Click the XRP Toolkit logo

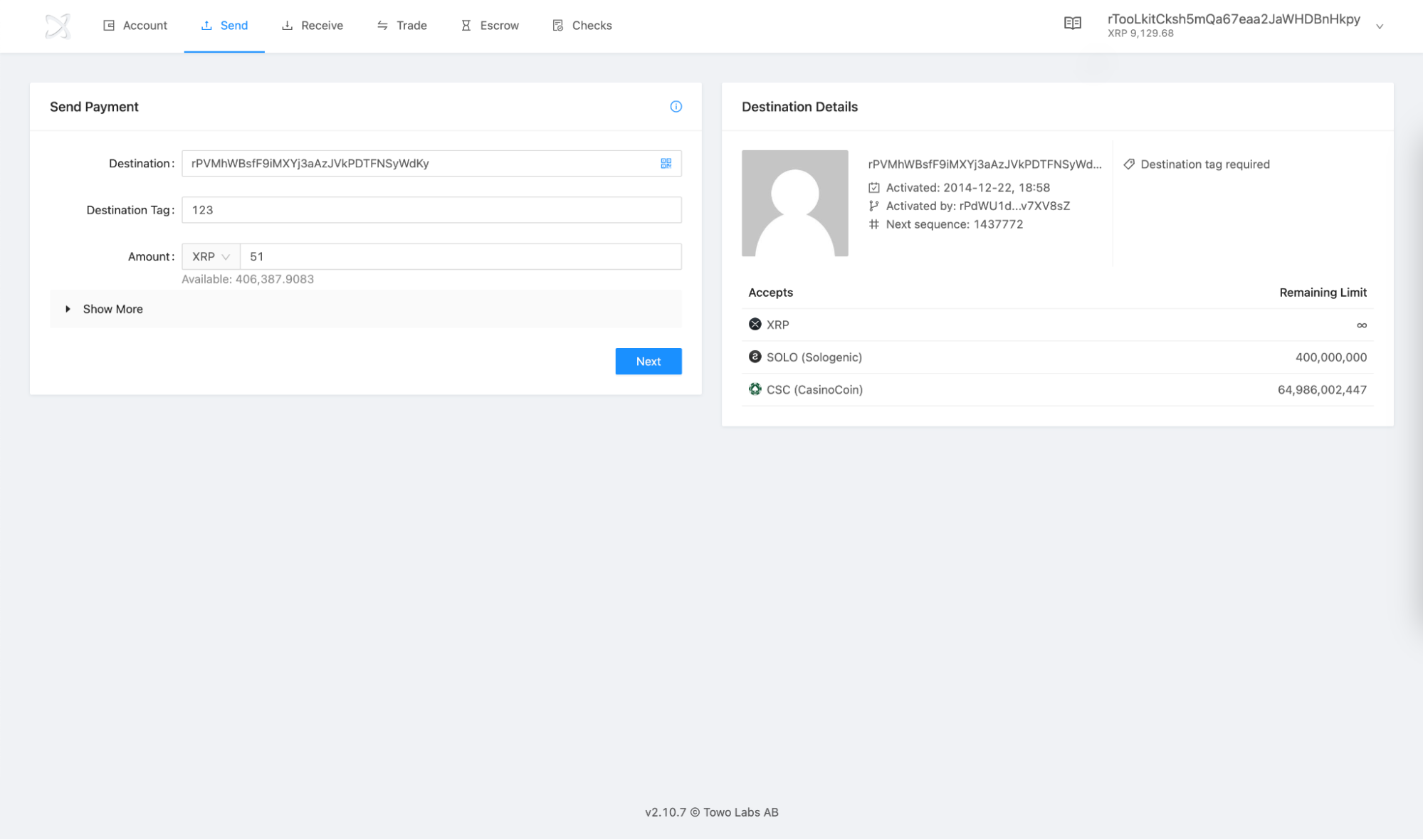click(x=58, y=26)
